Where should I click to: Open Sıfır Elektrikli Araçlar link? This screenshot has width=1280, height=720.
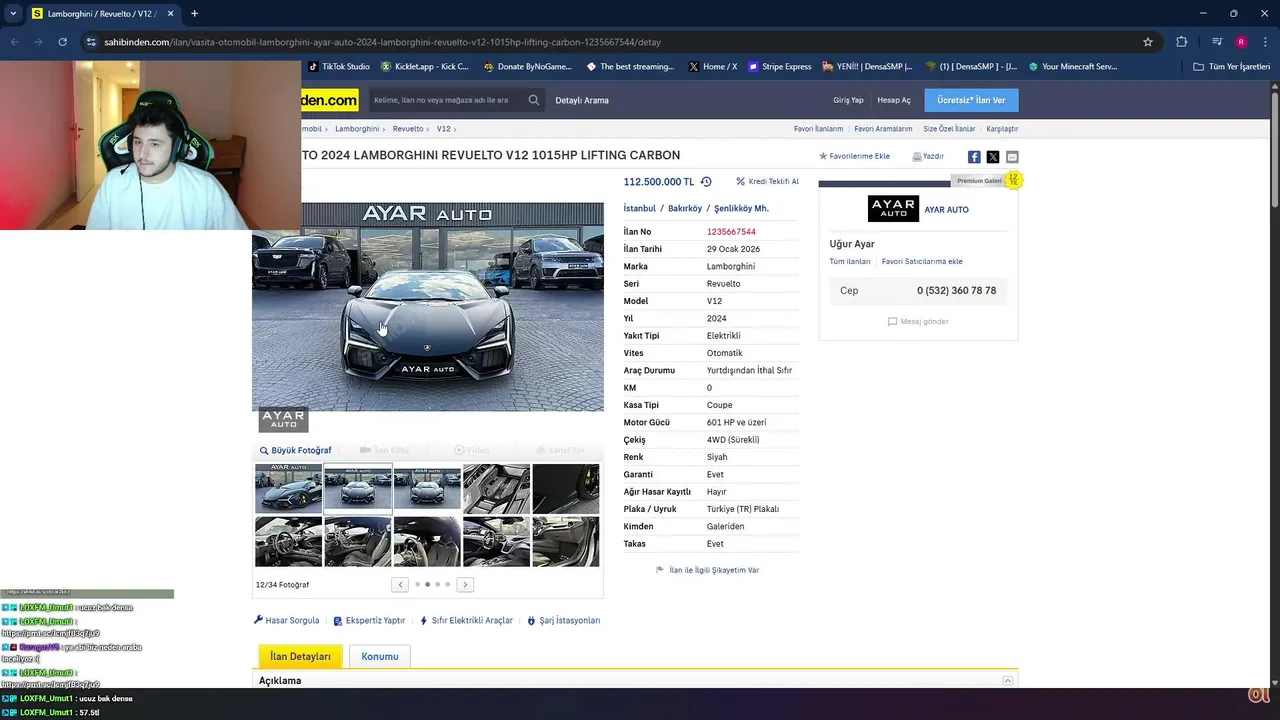[466, 620]
